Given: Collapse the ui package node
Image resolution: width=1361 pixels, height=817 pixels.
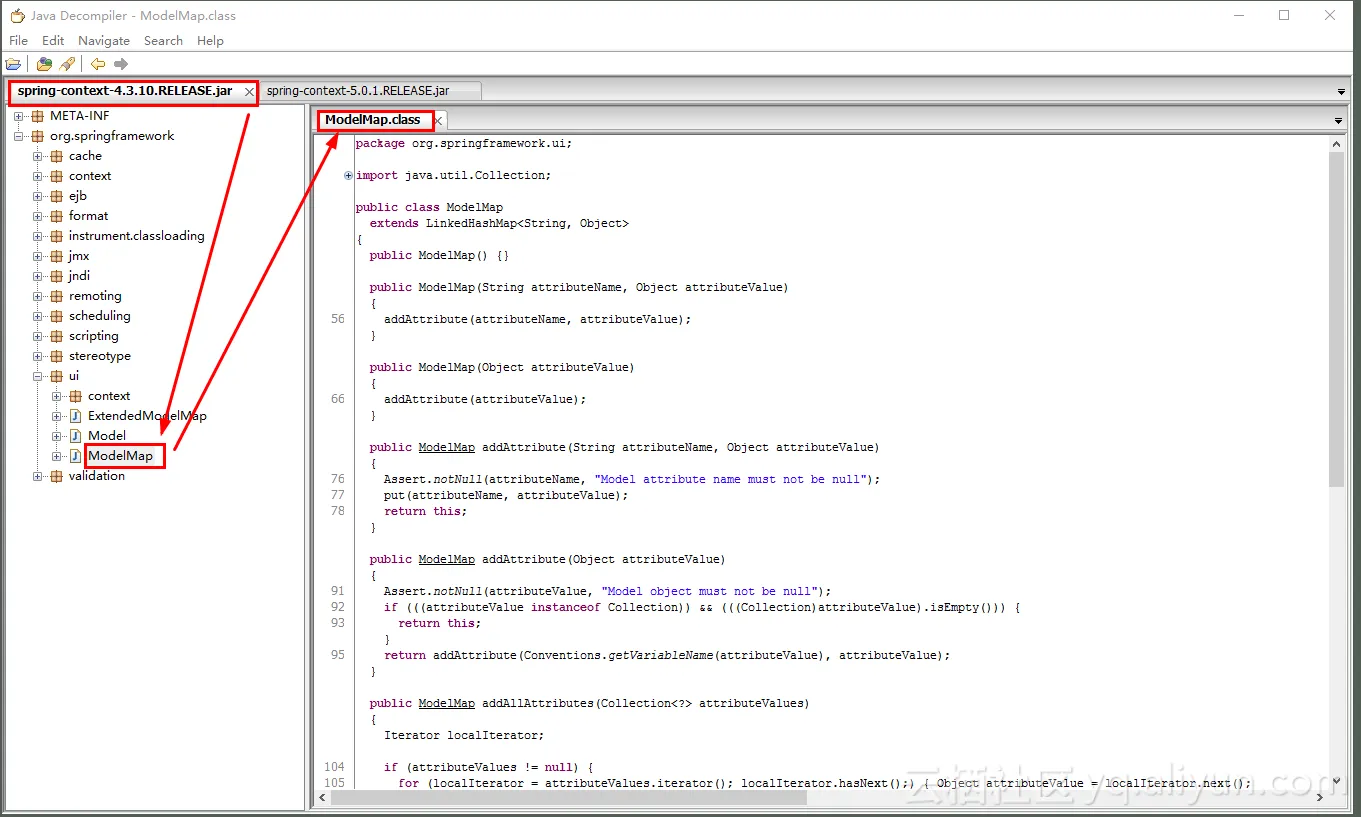Looking at the screenshot, I should [37, 376].
